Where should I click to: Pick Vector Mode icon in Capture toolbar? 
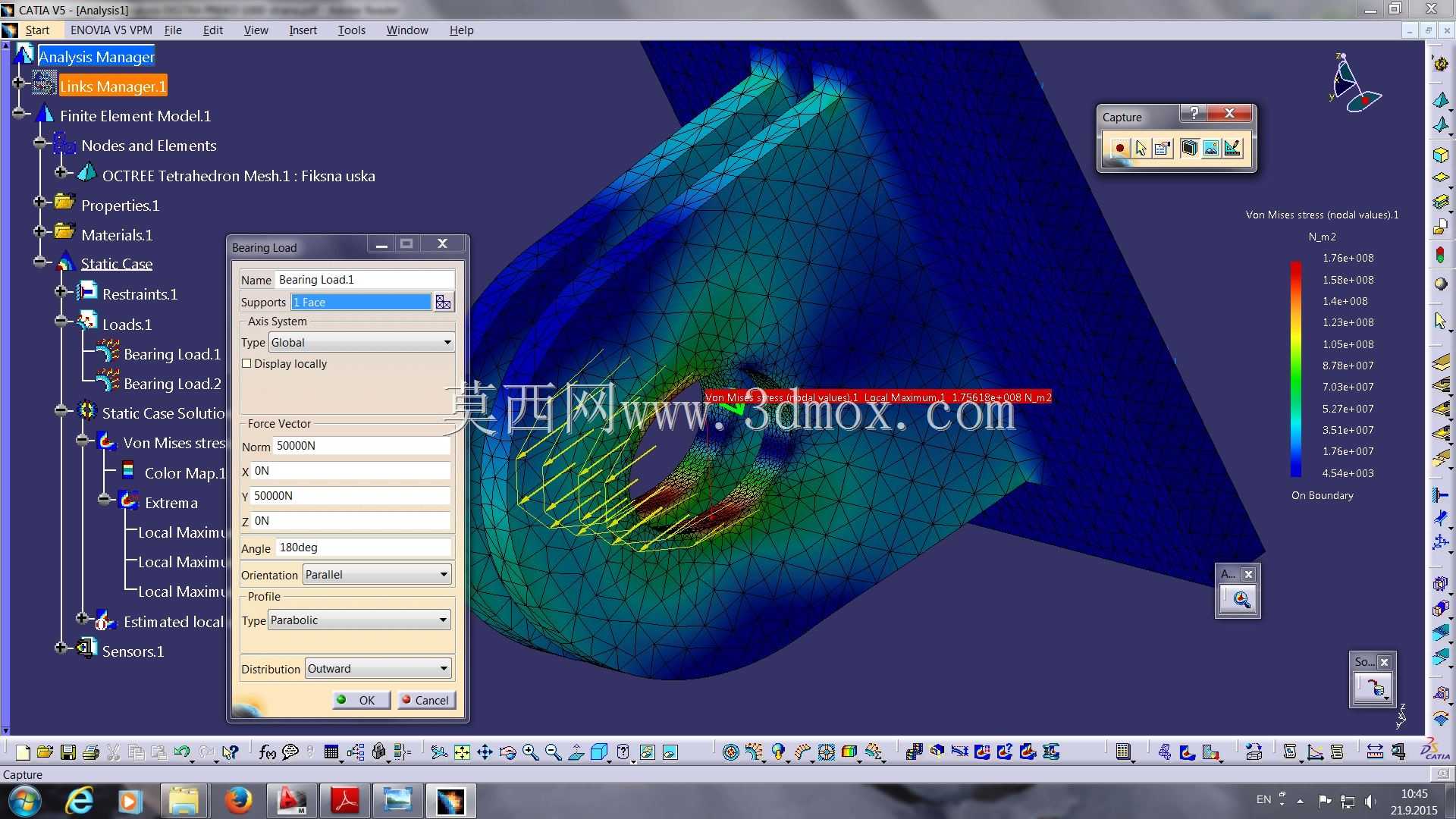(1232, 148)
